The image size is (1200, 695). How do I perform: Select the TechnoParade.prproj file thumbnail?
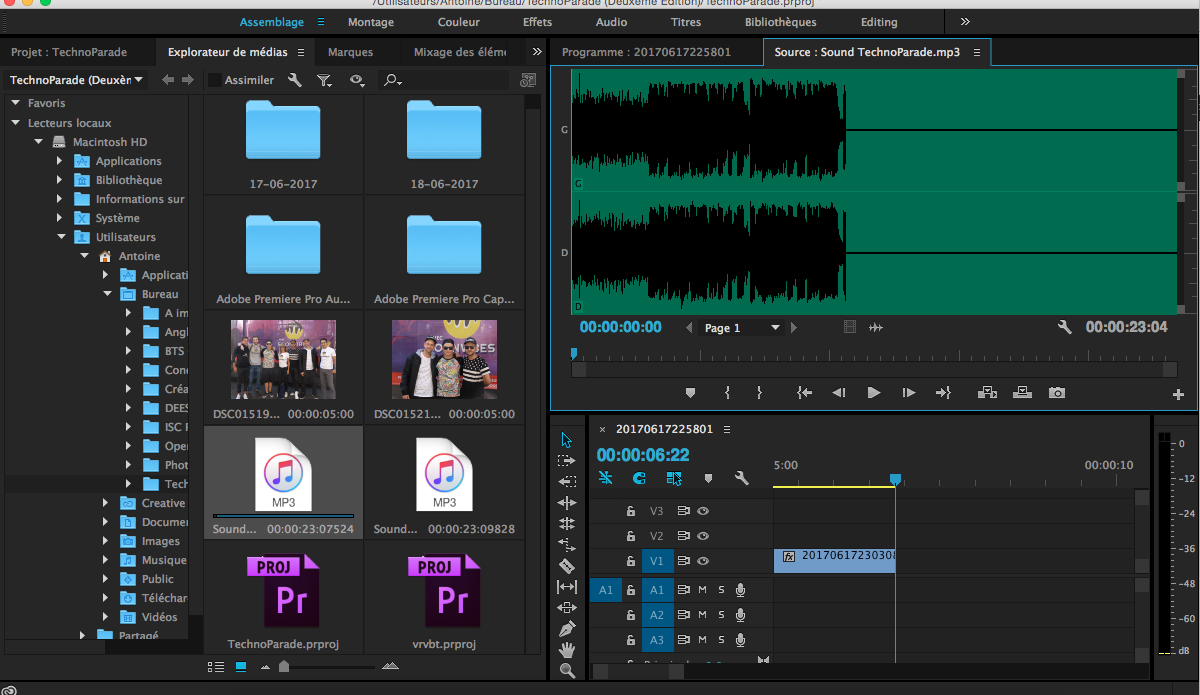pos(283,593)
